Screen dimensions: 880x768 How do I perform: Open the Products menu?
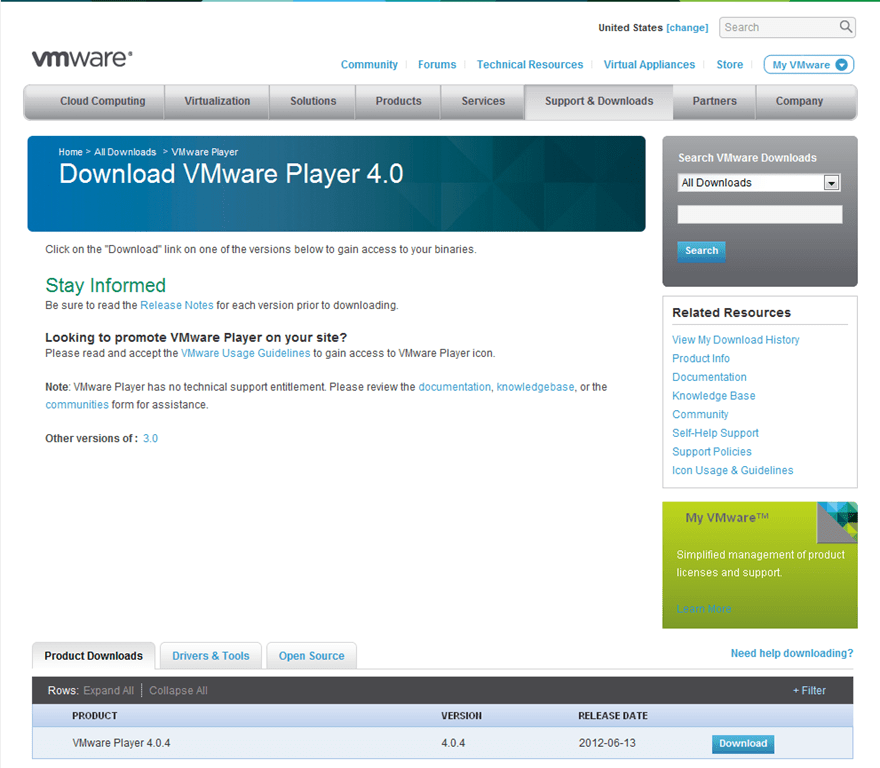click(x=398, y=101)
